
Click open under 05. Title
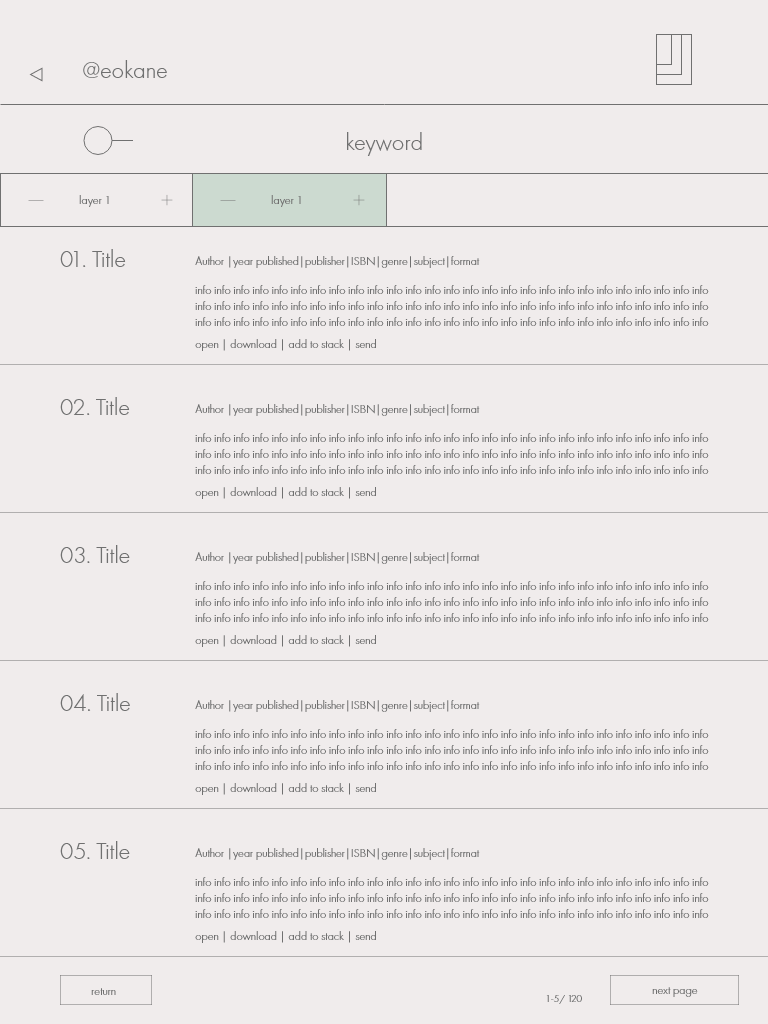pos(207,936)
